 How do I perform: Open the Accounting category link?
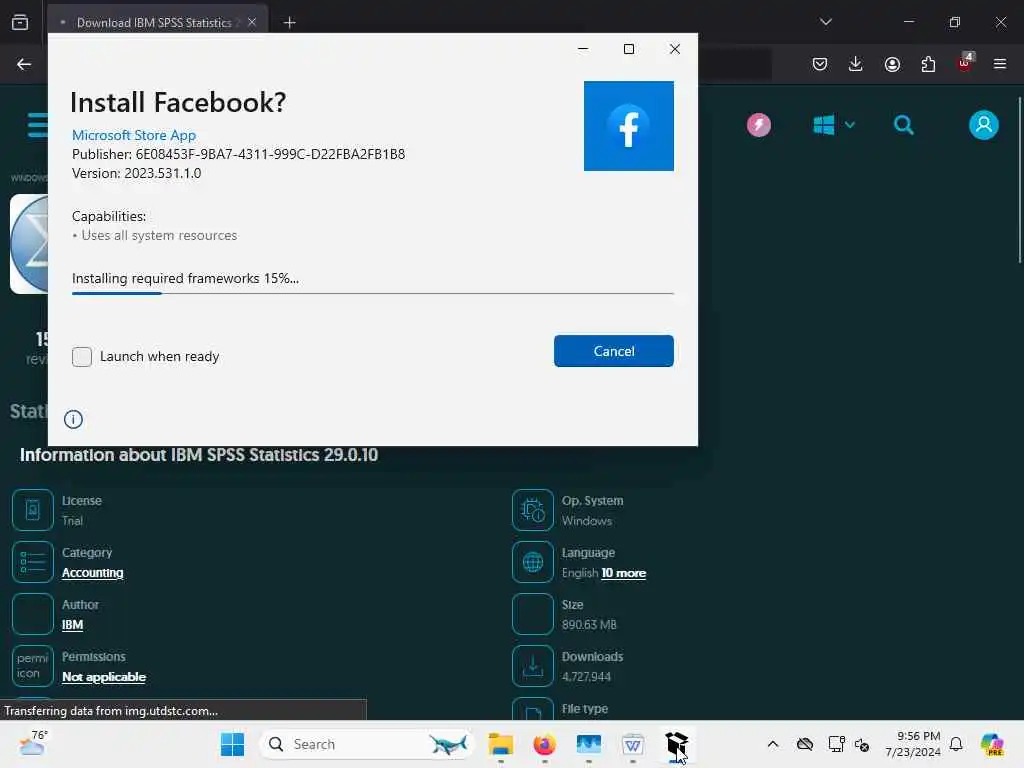[93, 573]
